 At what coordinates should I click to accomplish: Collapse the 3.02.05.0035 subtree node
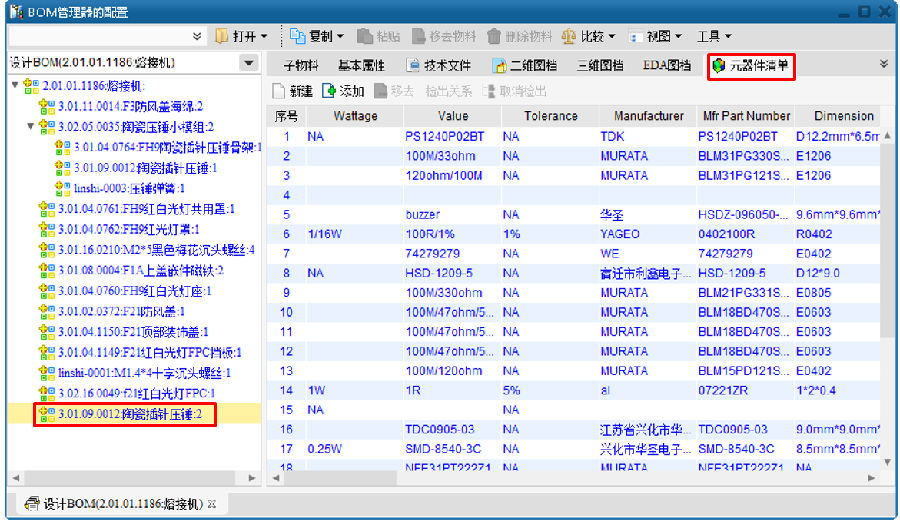click(x=31, y=127)
